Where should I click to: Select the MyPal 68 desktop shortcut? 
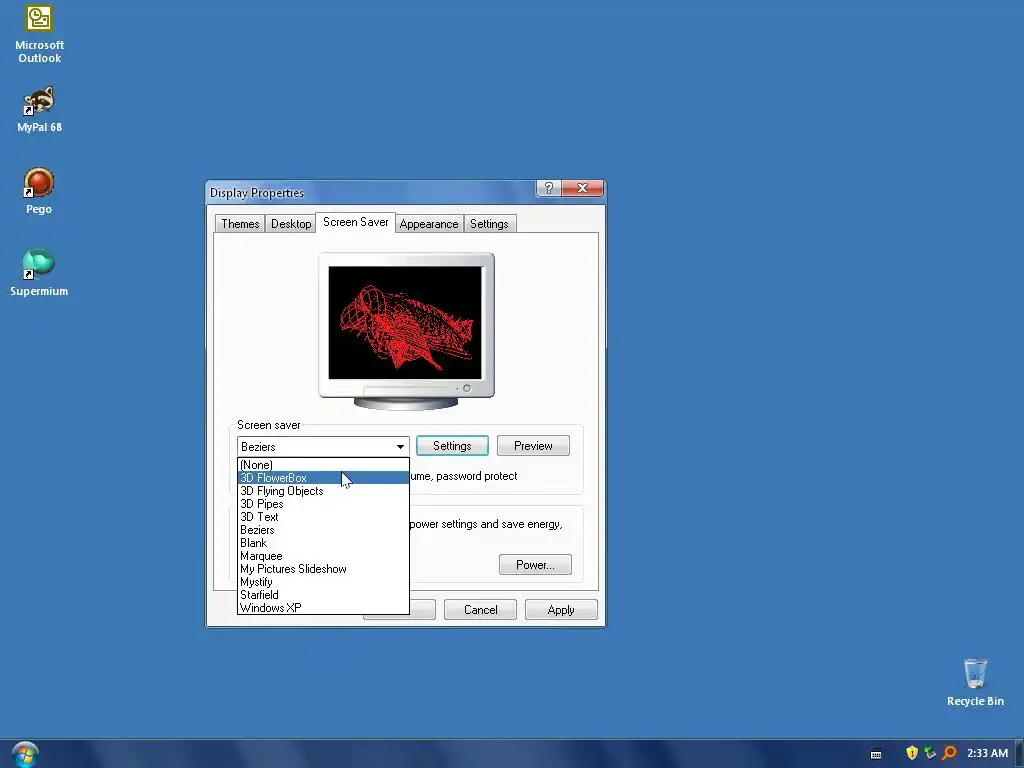click(39, 109)
